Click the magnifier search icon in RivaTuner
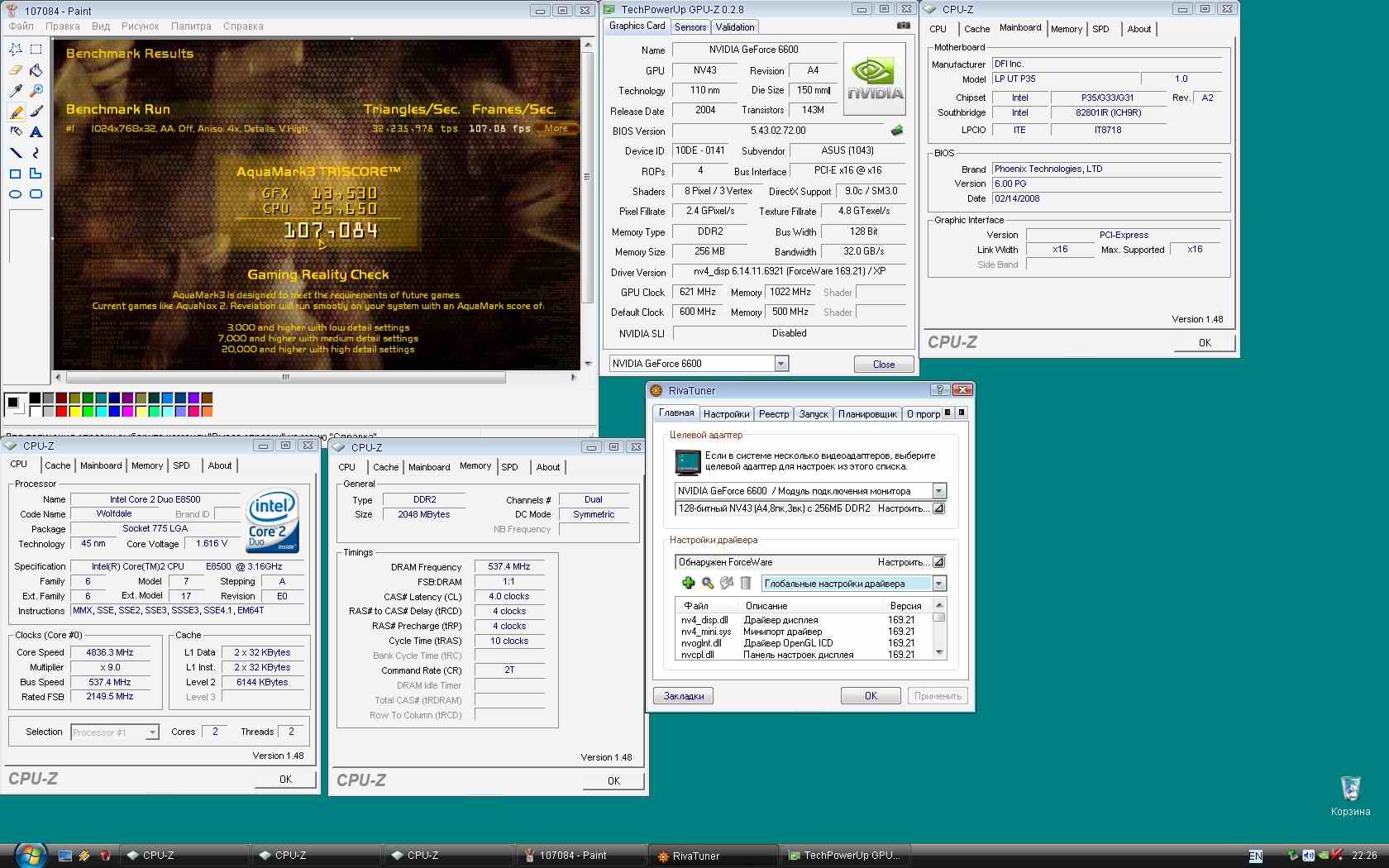 click(x=708, y=584)
